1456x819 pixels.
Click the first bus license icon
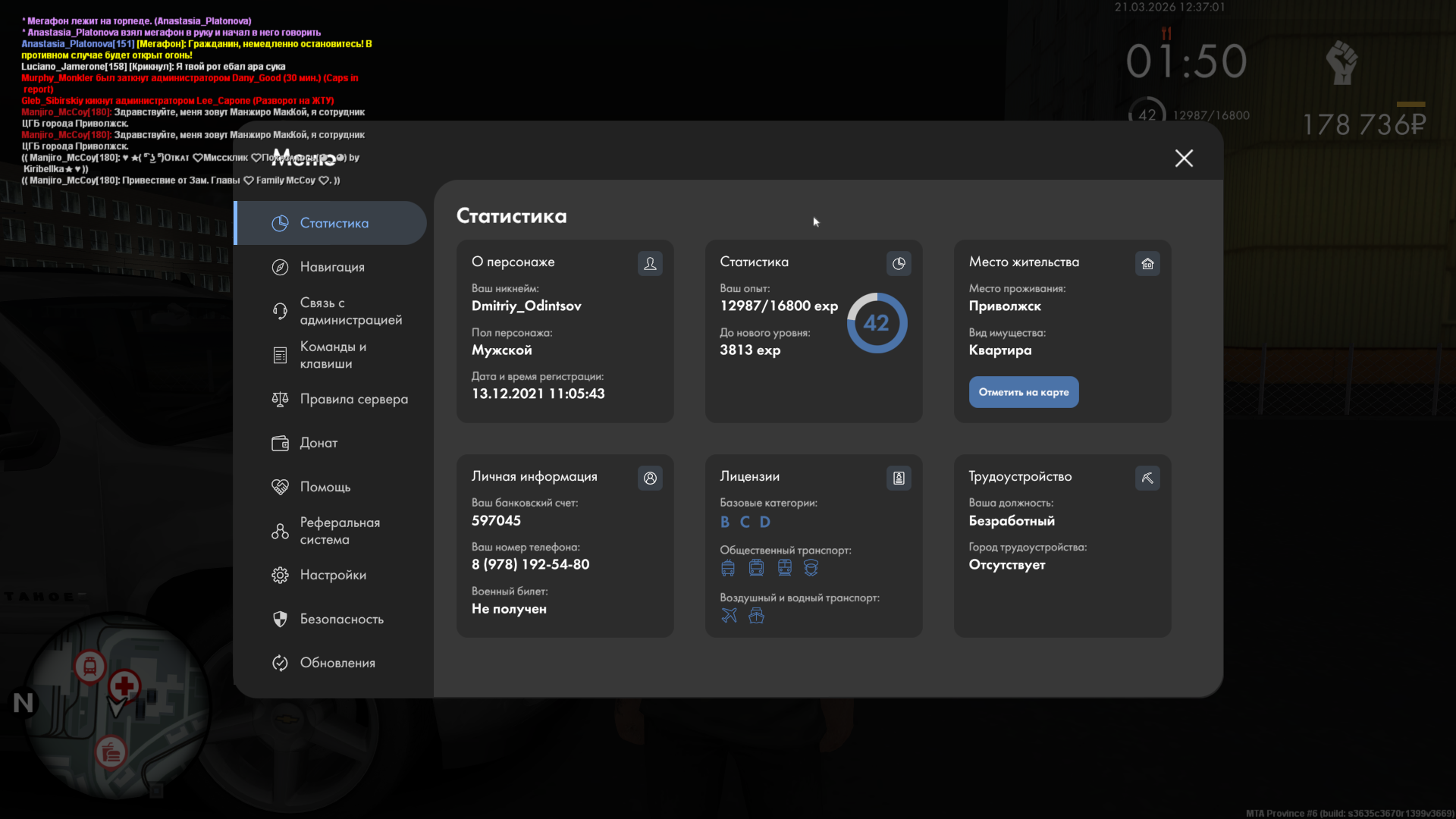coord(728,567)
